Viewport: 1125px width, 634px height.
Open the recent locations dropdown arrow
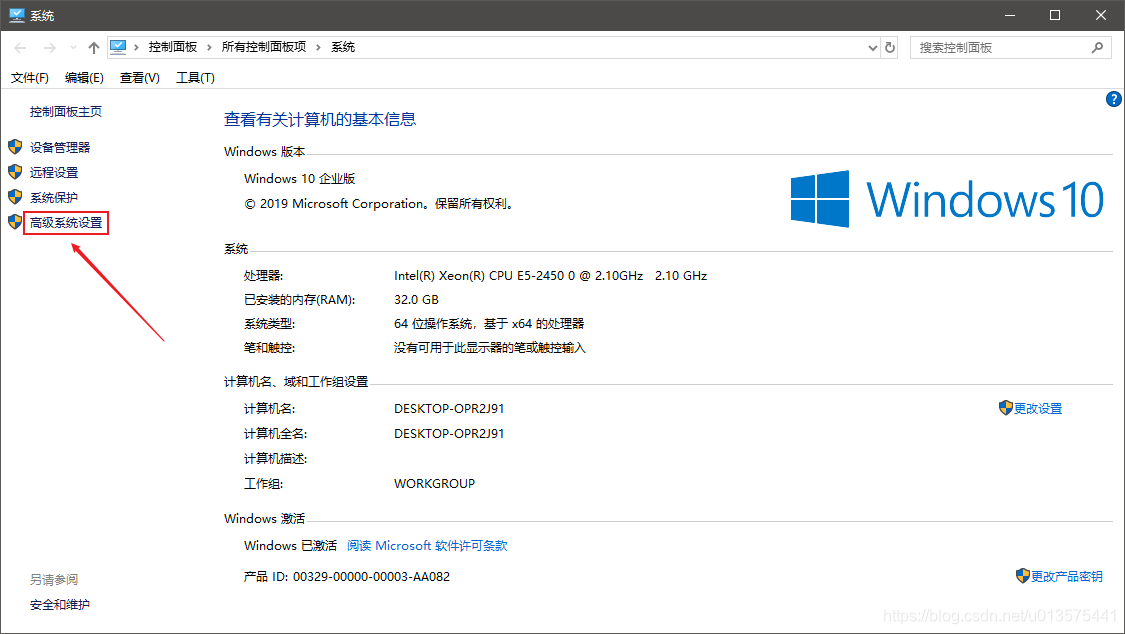pyautogui.click(x=73, y=47)
